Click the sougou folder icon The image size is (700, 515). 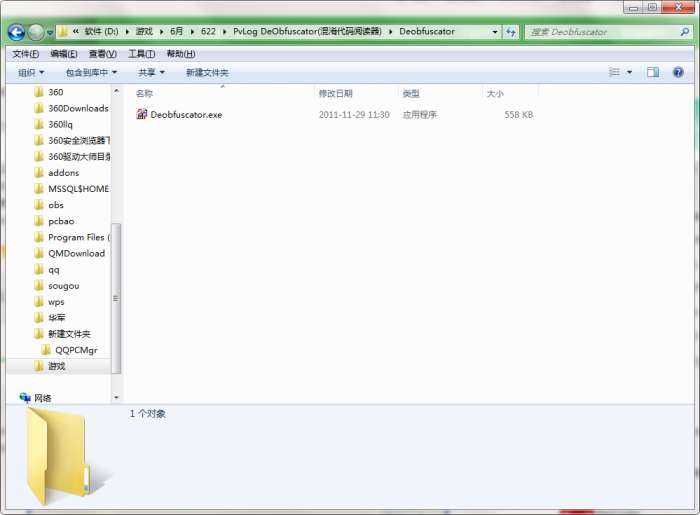[39, 285]
